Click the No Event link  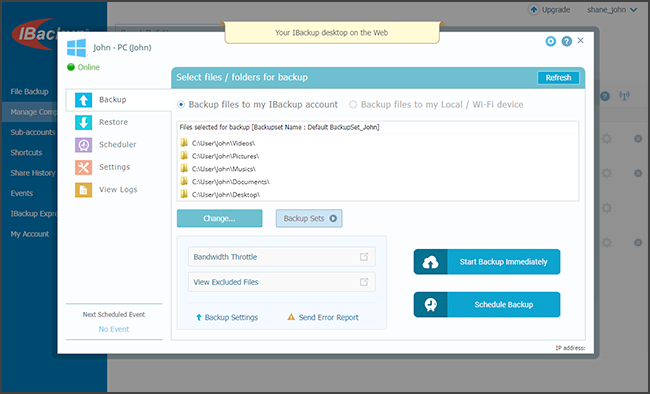point(114,329)
